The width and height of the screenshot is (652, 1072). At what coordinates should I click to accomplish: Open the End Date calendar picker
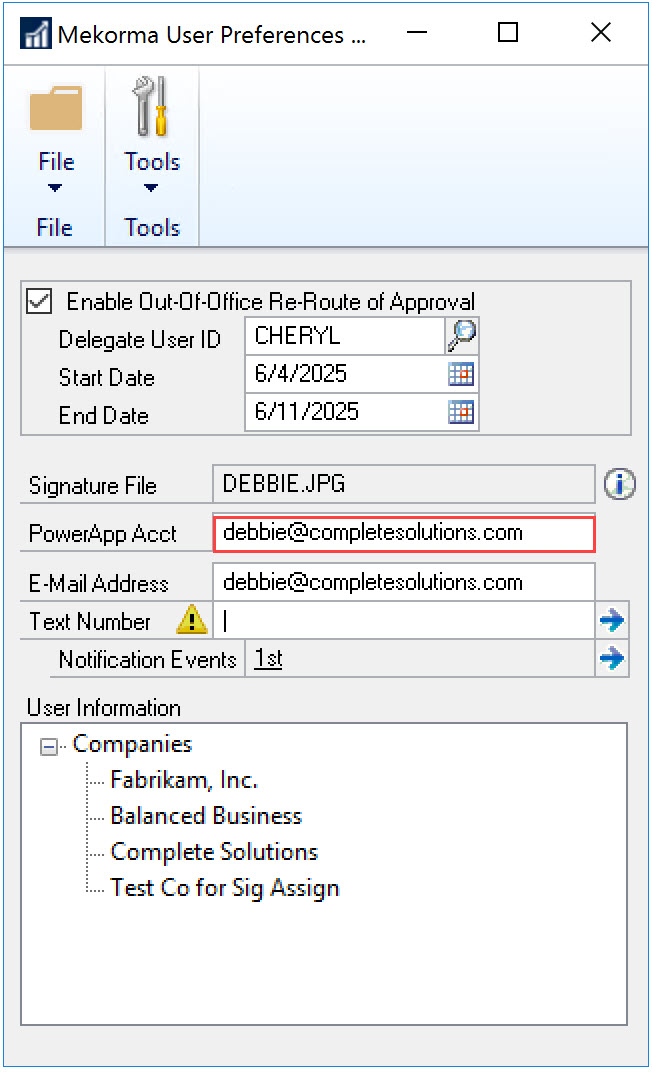461,412
